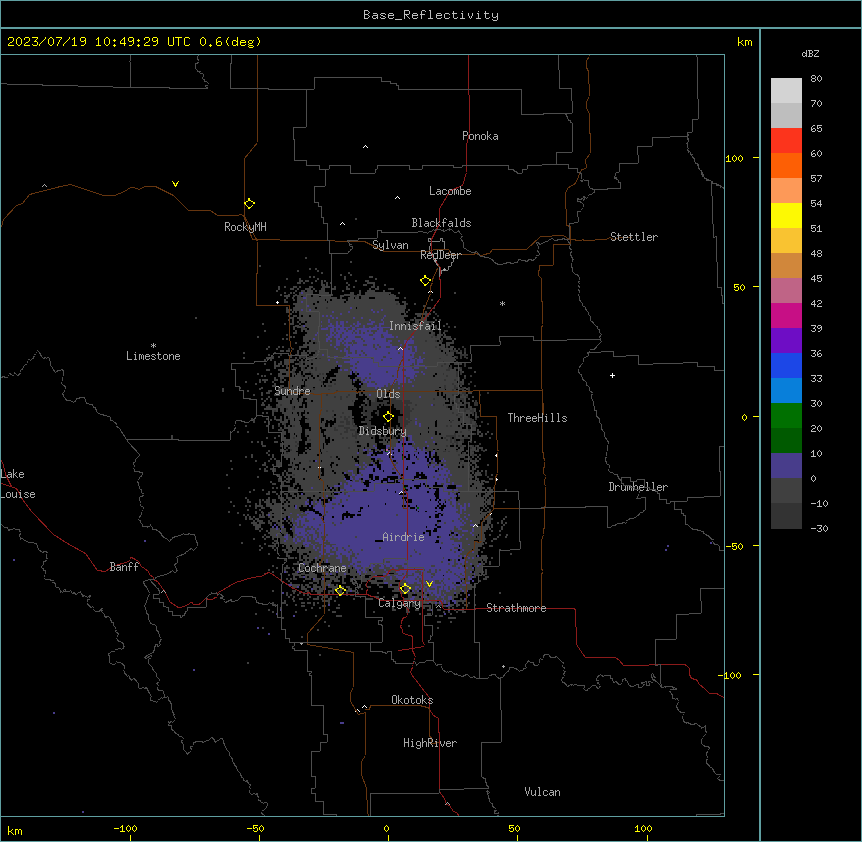Image resolution: width=862 pixels, height=842 pixels.
Task: Click the Didsbury town label
Action: 383,431
